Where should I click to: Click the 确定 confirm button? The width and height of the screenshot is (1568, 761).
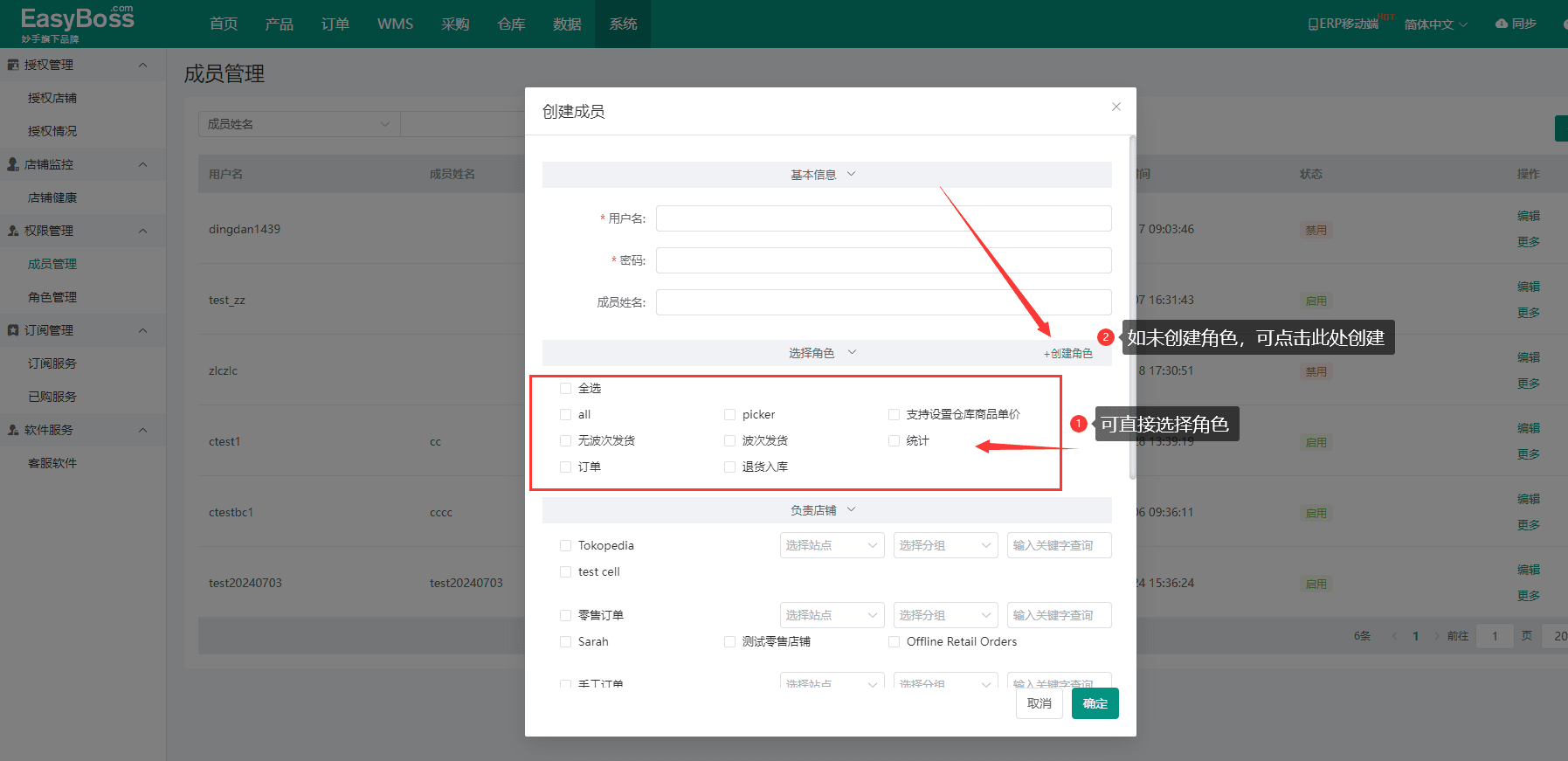click(x=1095, y=703)
